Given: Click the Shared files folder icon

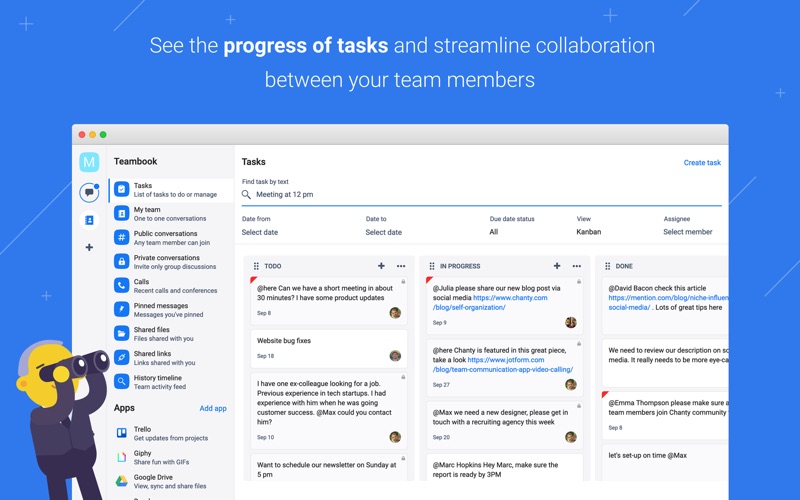Looking at the screenshot, I should pos(121,334).
